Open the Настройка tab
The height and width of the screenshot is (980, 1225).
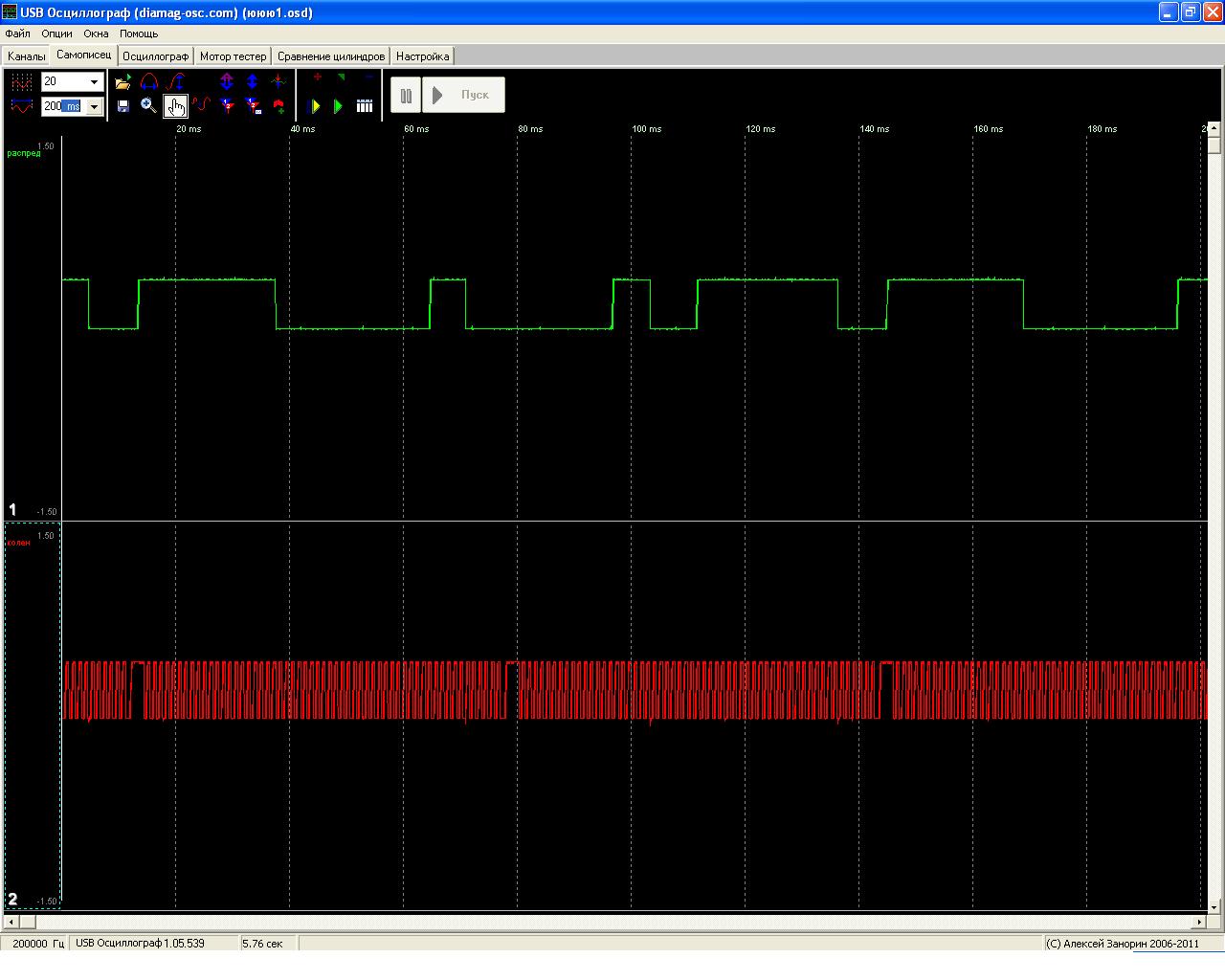point(422,56)
